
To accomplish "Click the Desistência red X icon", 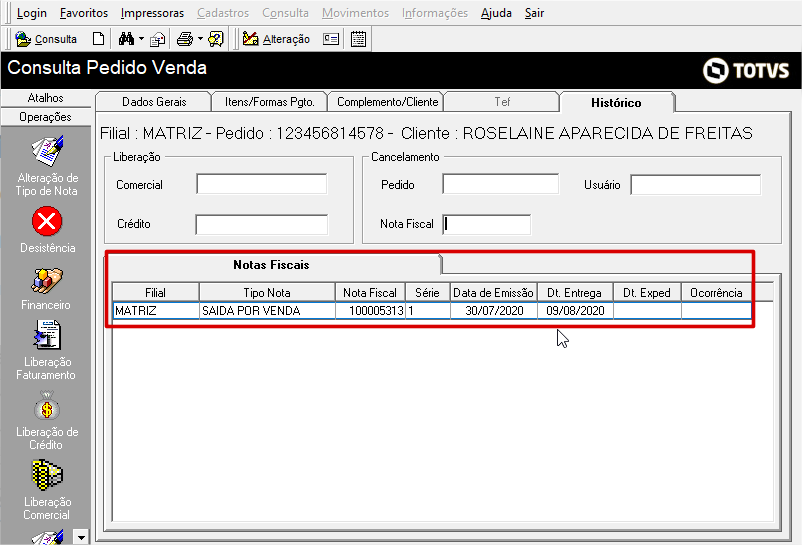I will tap(47, 221).
